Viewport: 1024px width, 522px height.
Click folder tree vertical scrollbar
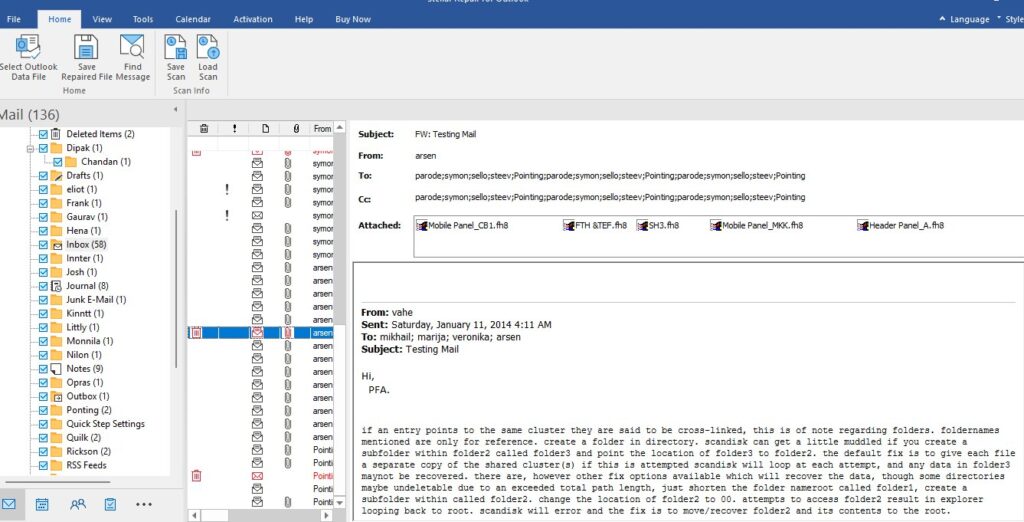tap(176, 287)
